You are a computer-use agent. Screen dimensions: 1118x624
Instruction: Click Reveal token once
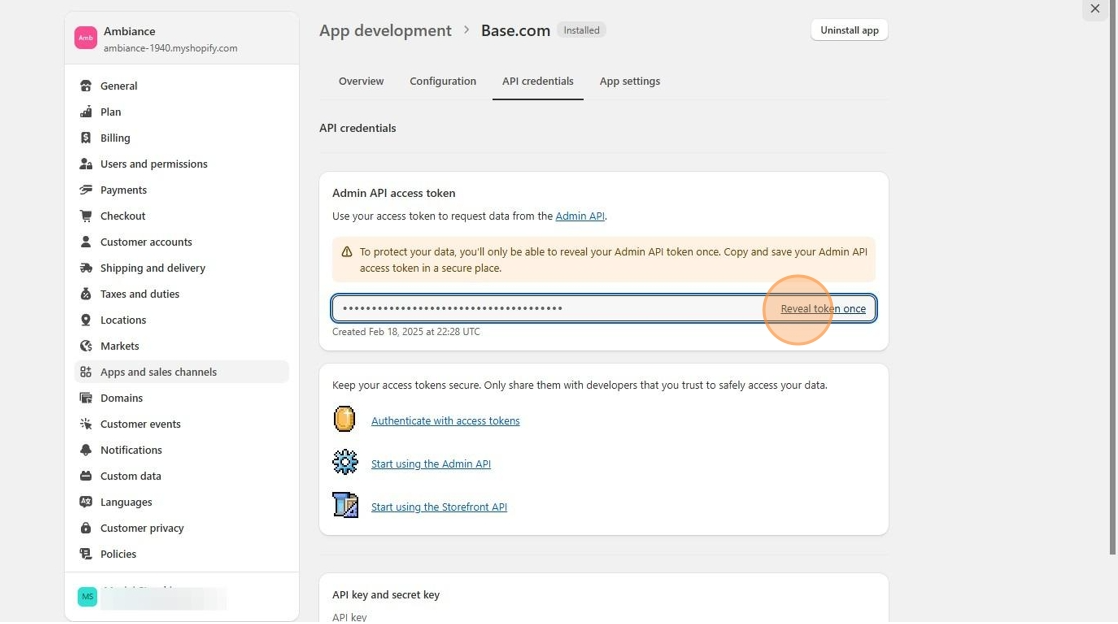click(x=823, y=309)
